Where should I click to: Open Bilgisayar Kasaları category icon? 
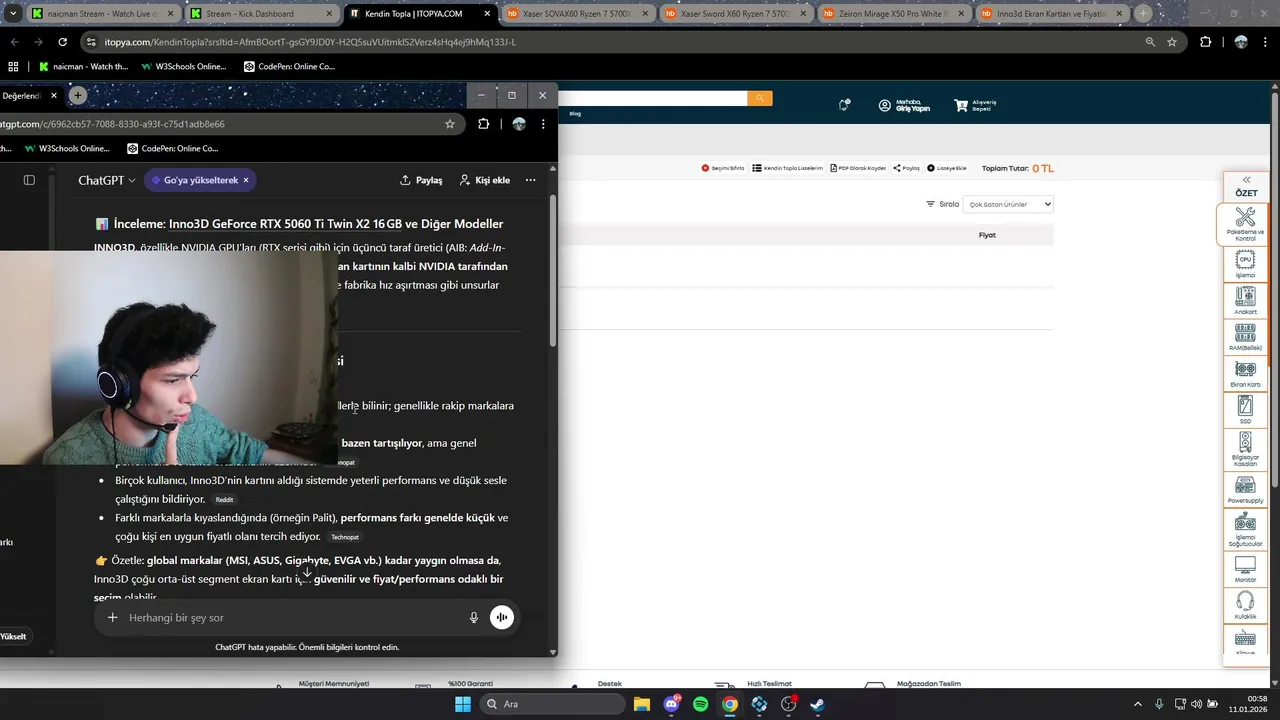(1245, 449)
